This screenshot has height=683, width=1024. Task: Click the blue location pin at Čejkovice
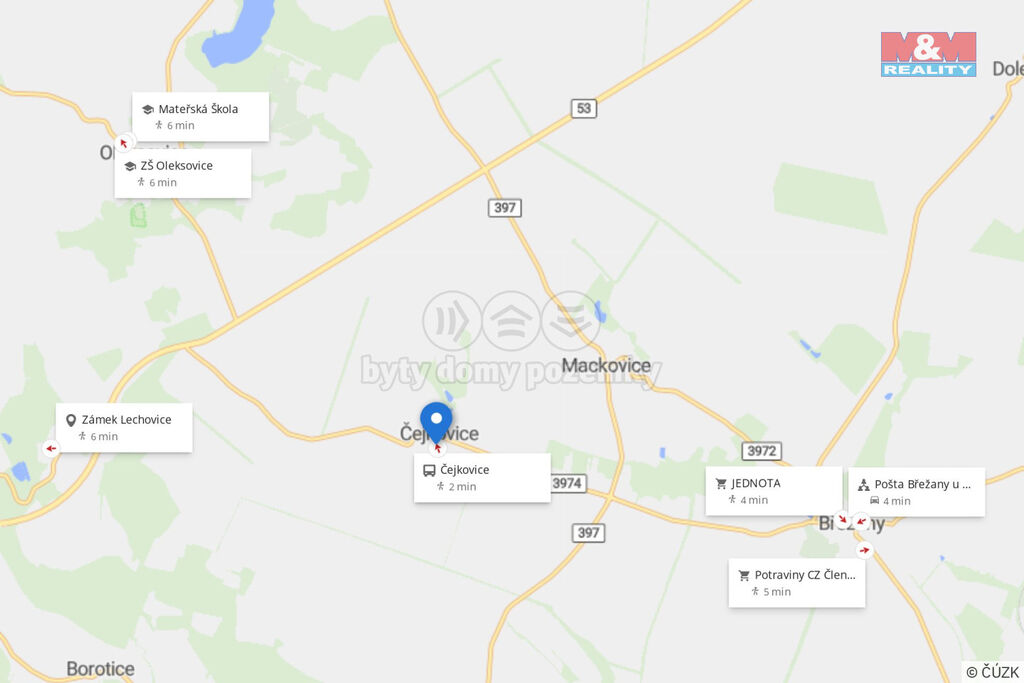click(x=436, y=422)
